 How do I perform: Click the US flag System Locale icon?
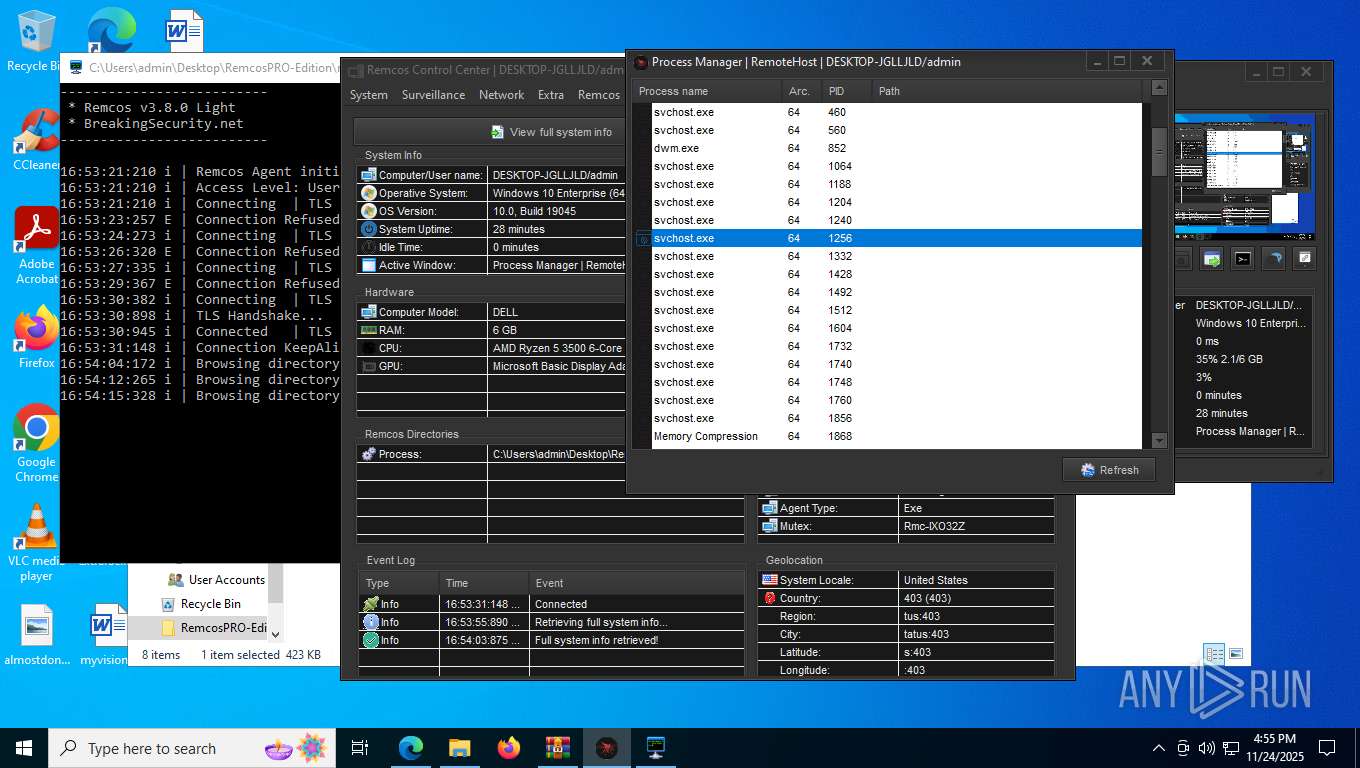(770, 580)
